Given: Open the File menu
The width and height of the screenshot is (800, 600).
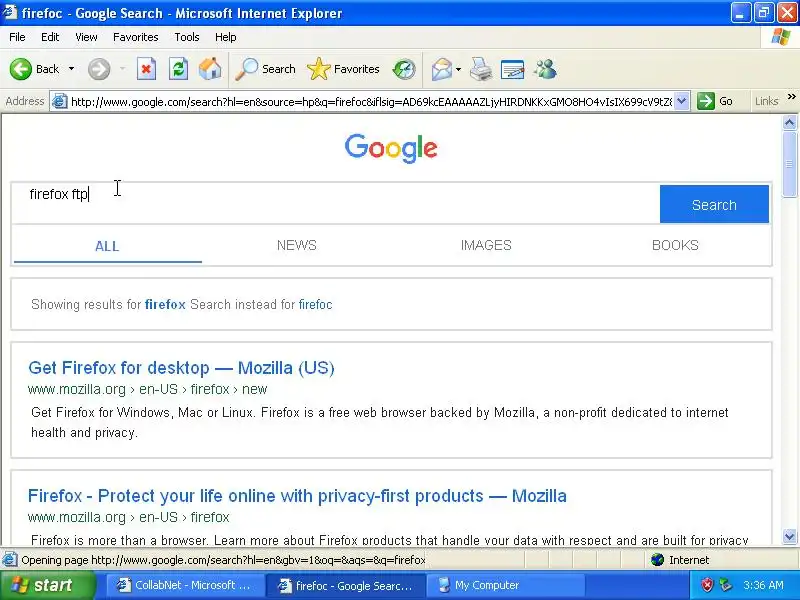Looking at the screenshot, I should 17,37.
